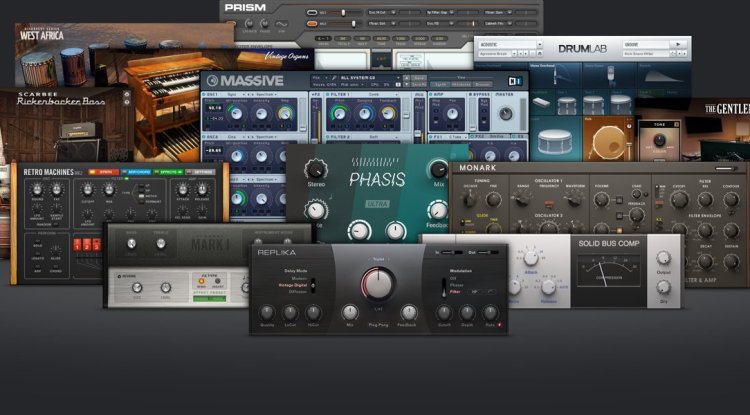Click the top row slider in Prism
750x415 pixels.
coord(345,12)
